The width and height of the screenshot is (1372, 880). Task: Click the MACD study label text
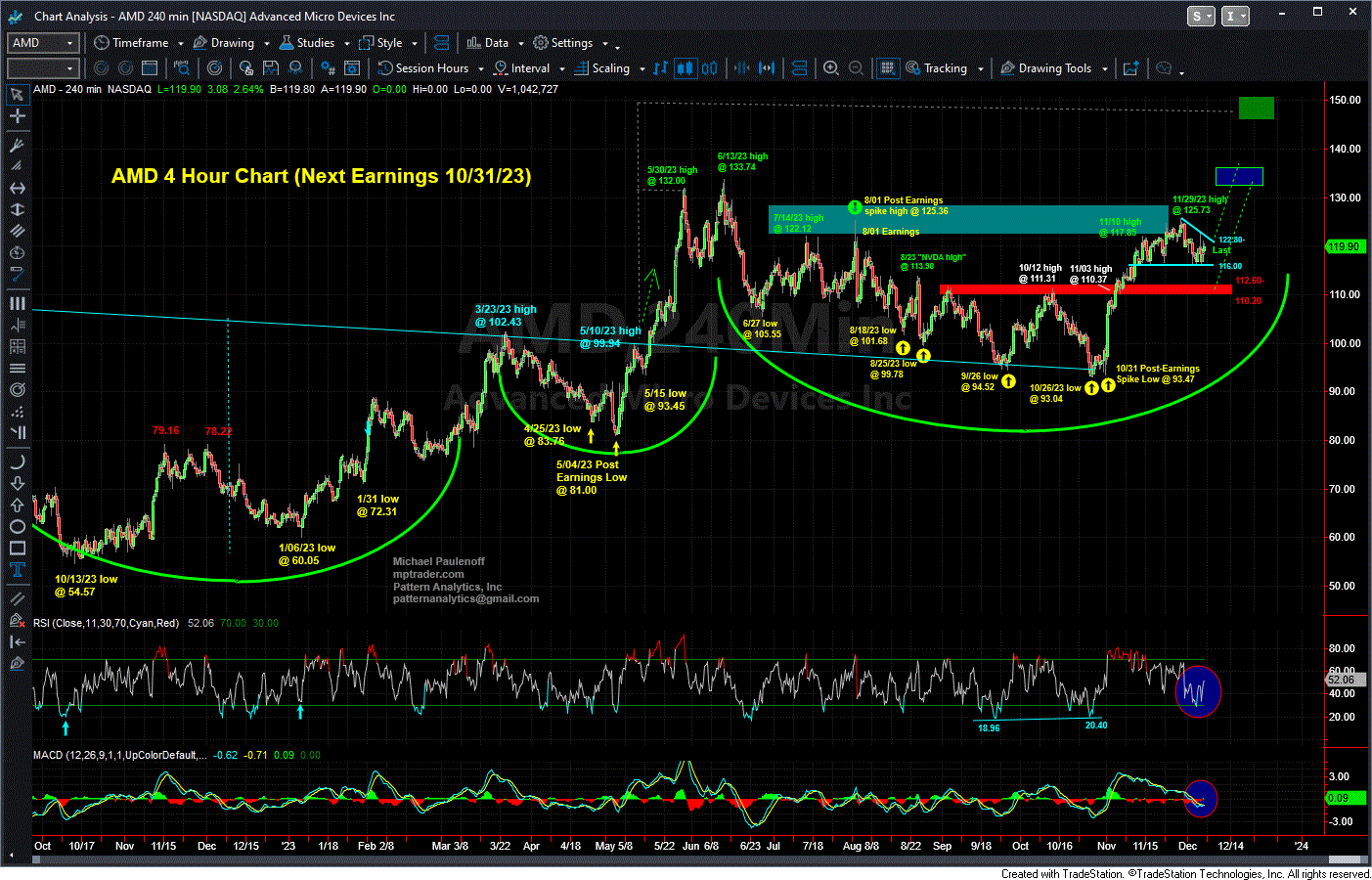pos(120,755)
